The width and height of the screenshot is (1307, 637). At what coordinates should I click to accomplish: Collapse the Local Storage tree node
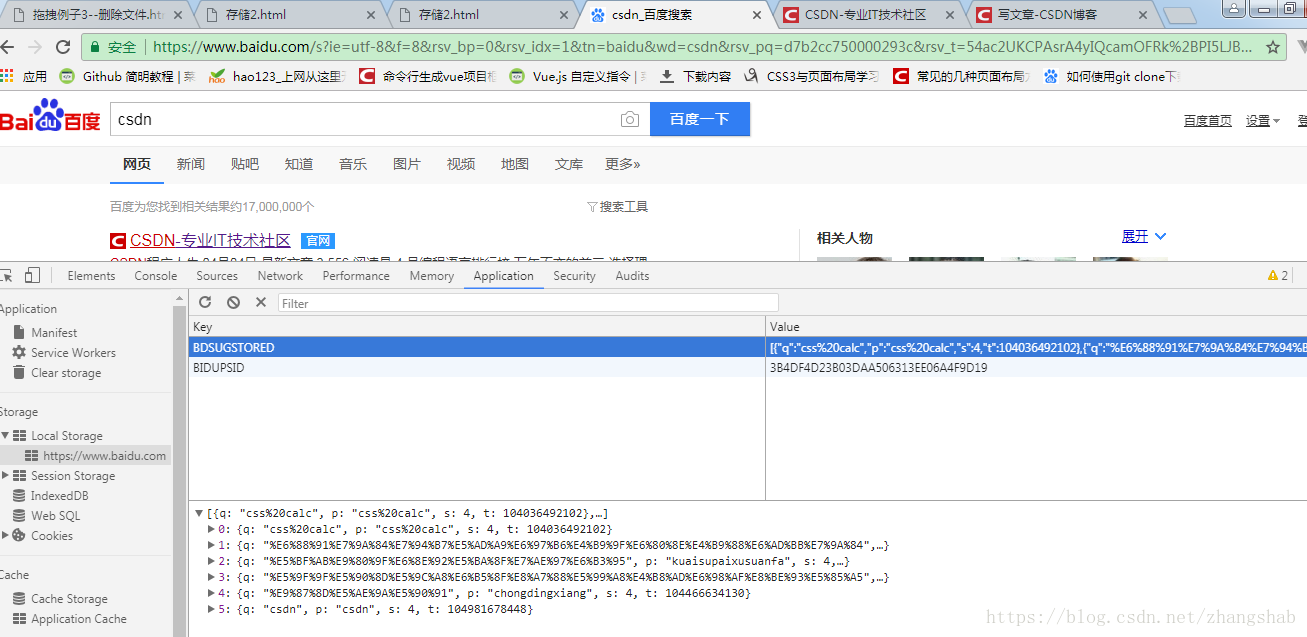pyautogui.click(x=5, y=436)
